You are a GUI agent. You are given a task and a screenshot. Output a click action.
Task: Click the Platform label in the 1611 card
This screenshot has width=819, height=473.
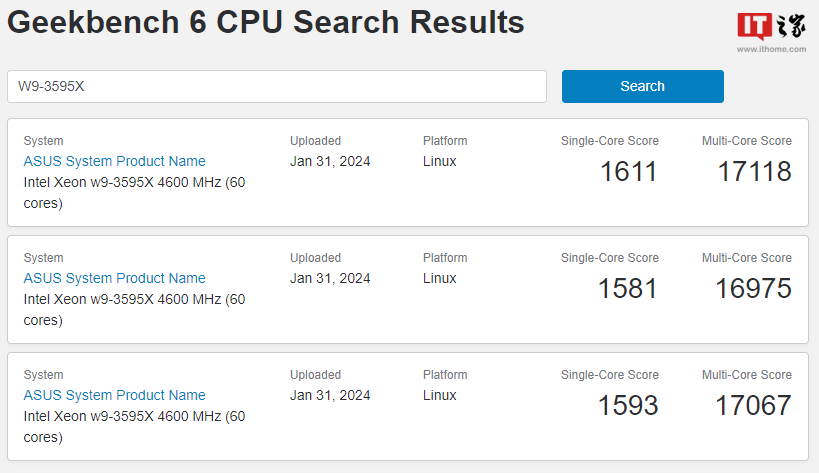click(445, 141)
